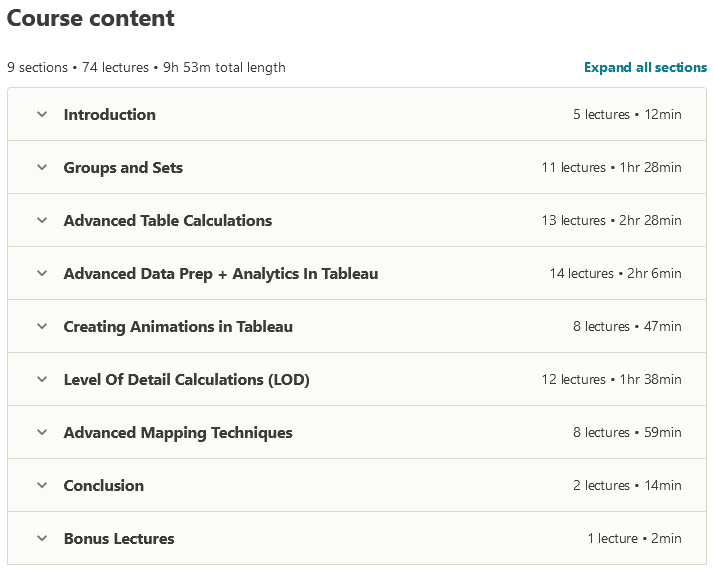Image resolution: width=713 pixels, height=572 pixels.
Task: Select Creating Animations in Tableau title
Action: click(178, 326)
